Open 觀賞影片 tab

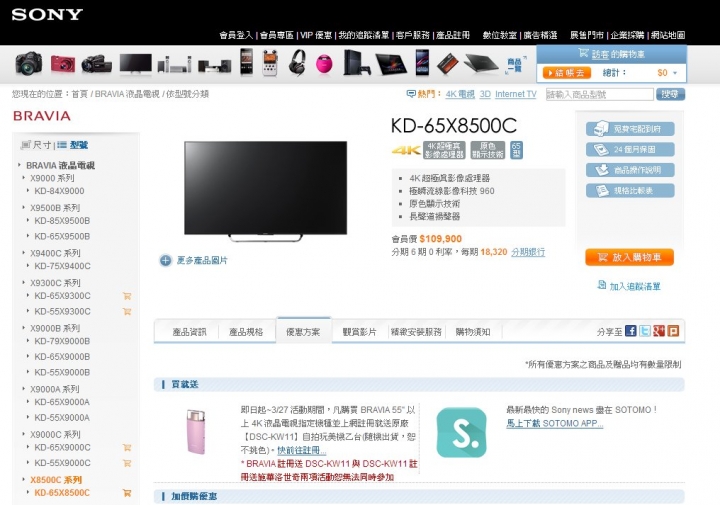tap(360, 332)
